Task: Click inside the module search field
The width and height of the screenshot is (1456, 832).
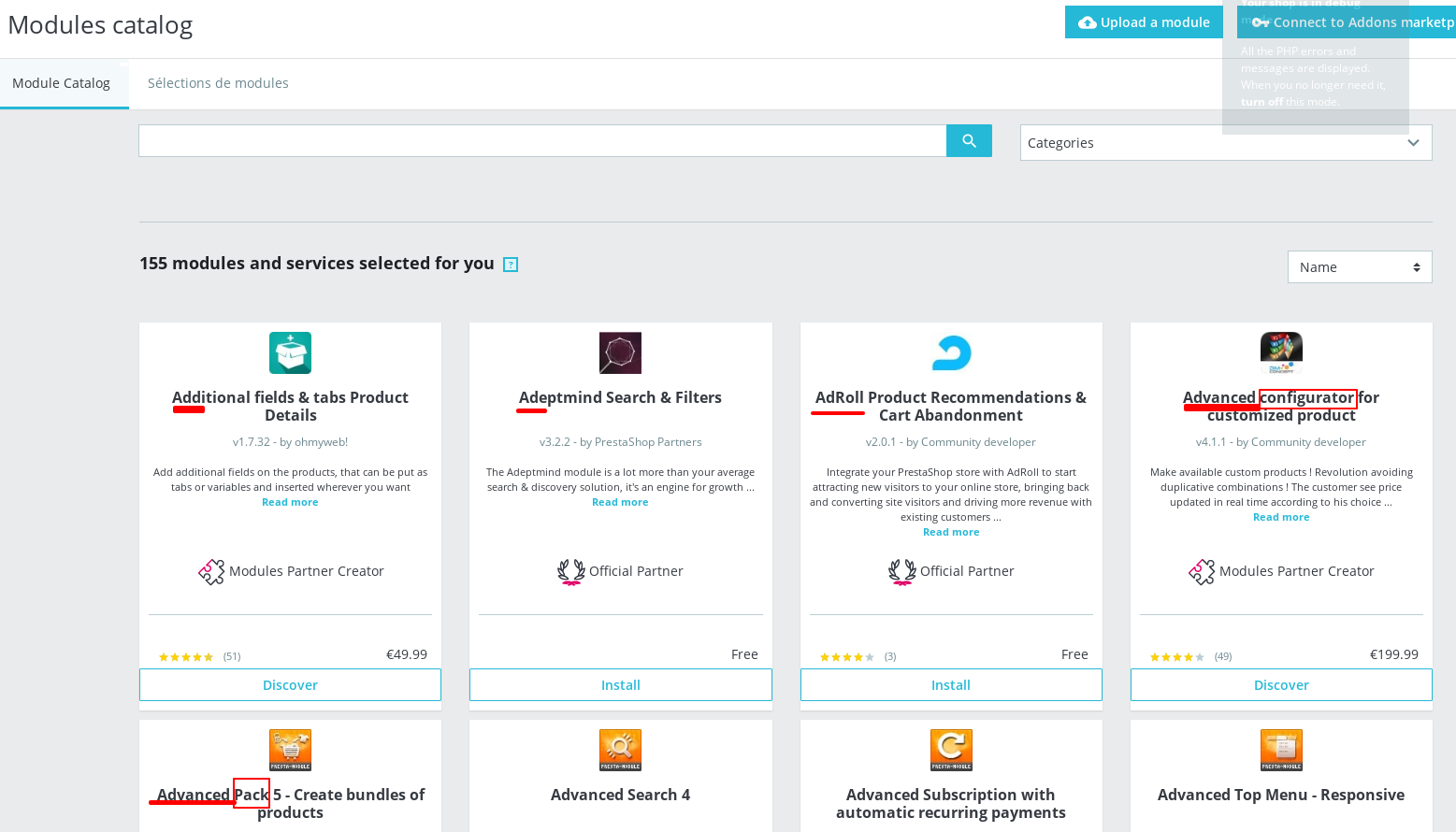Action: (x=542, y=140)
